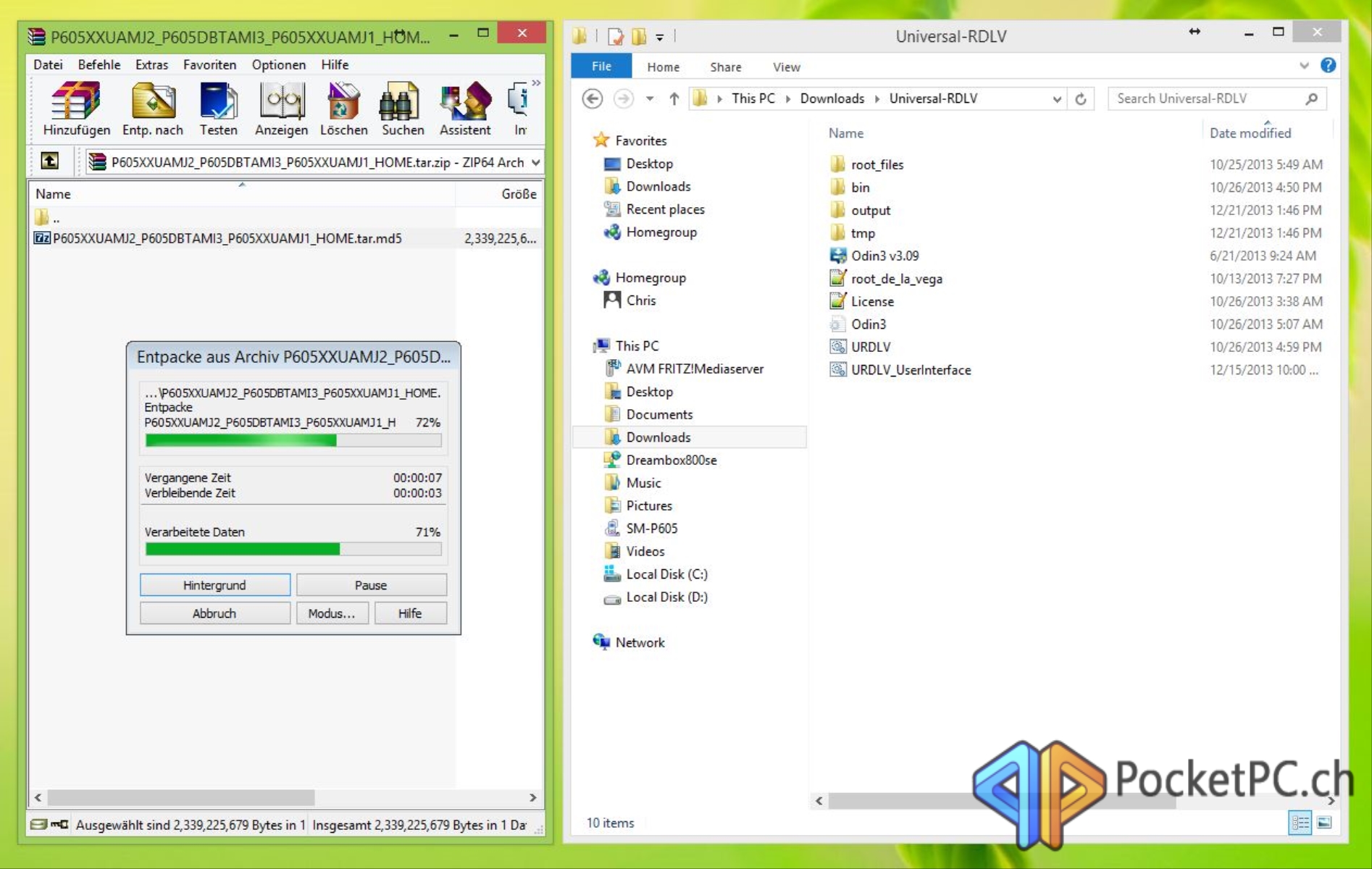Open the recent locations dropdown arrow in Explorer
This screenshot has width=1372, height=869.
(x=650, y=99)
